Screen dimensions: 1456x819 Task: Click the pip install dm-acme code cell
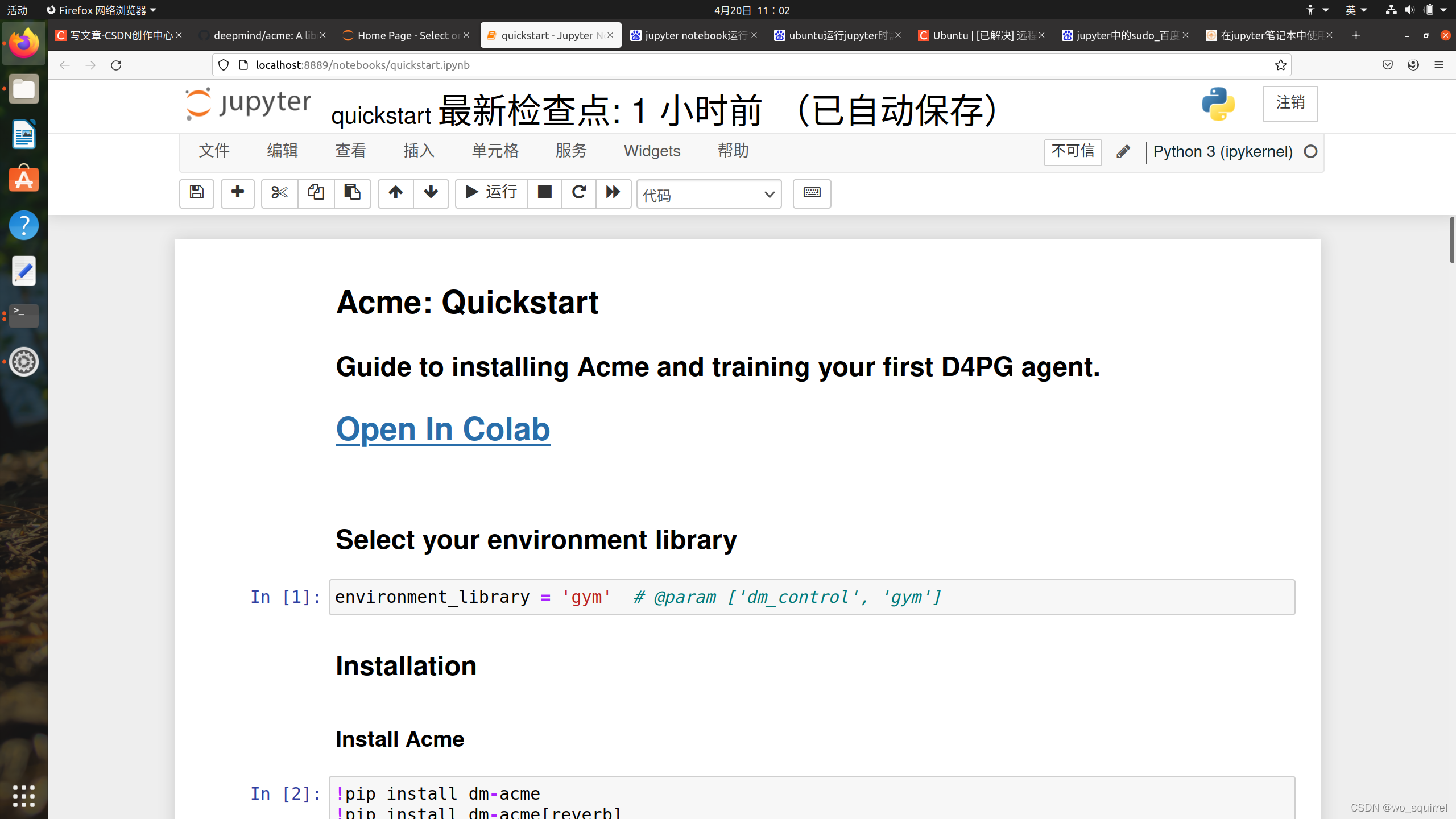click(812, 798)
